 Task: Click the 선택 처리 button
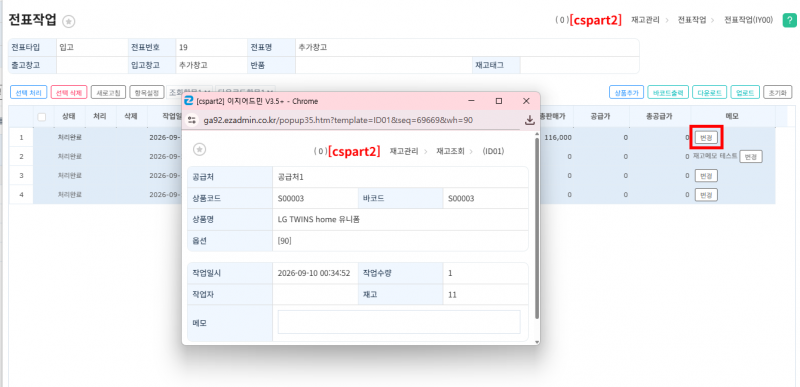pyautogui.click(x=29, y=92)
